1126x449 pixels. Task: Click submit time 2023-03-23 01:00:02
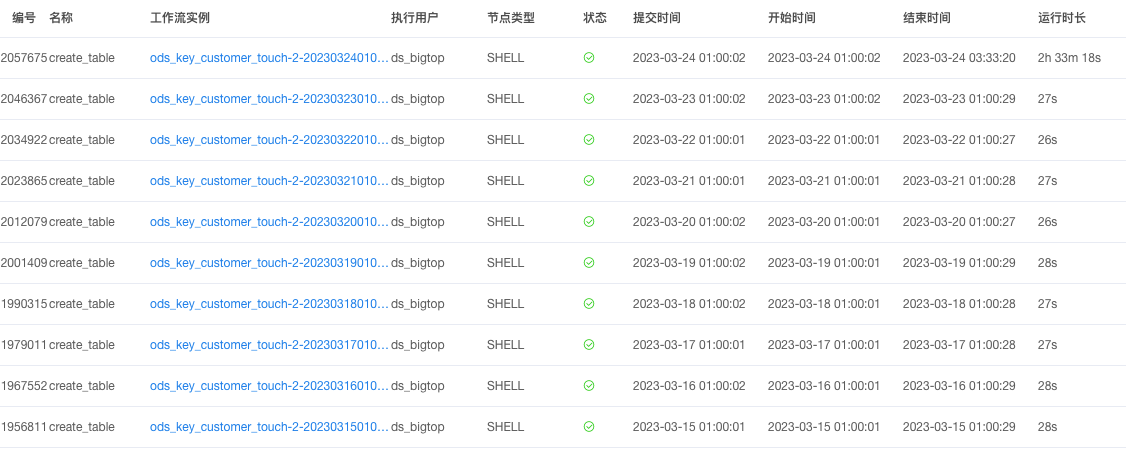click(x=689, y=99)
